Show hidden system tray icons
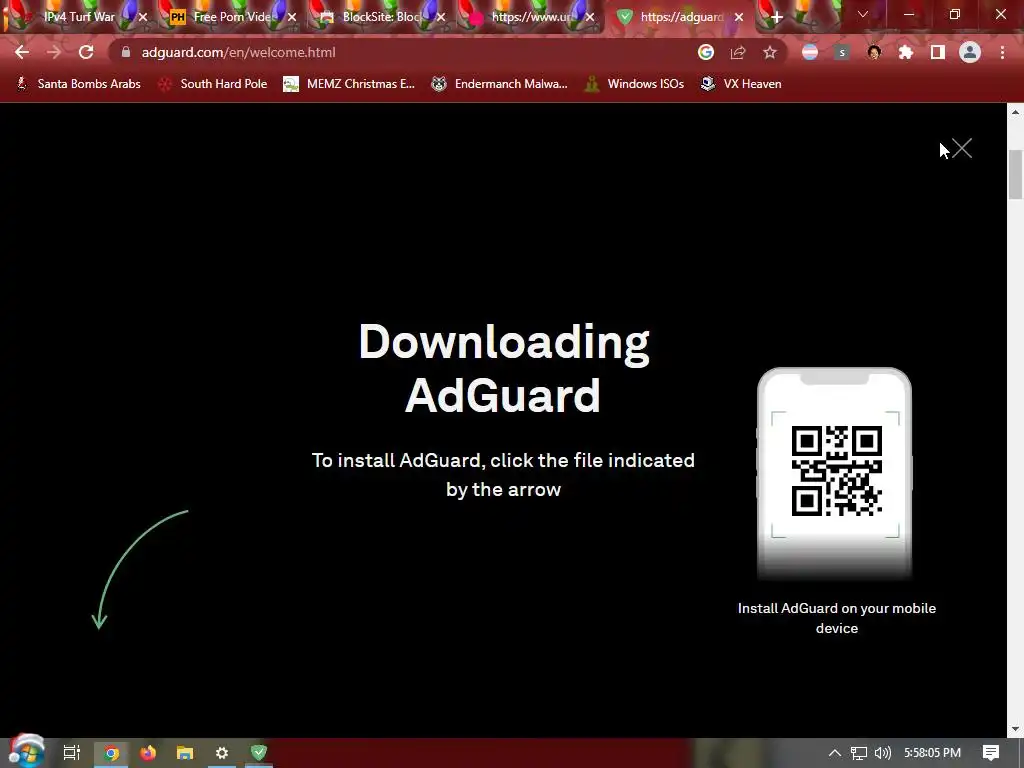The width and height of the screenshot is (1024, 768). (x=835, y=753)
